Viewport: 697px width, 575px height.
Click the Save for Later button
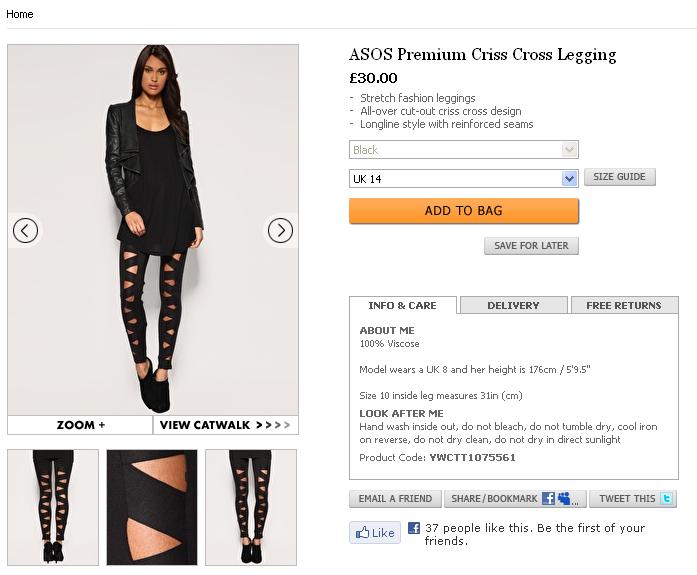click(x=531, y=246)
